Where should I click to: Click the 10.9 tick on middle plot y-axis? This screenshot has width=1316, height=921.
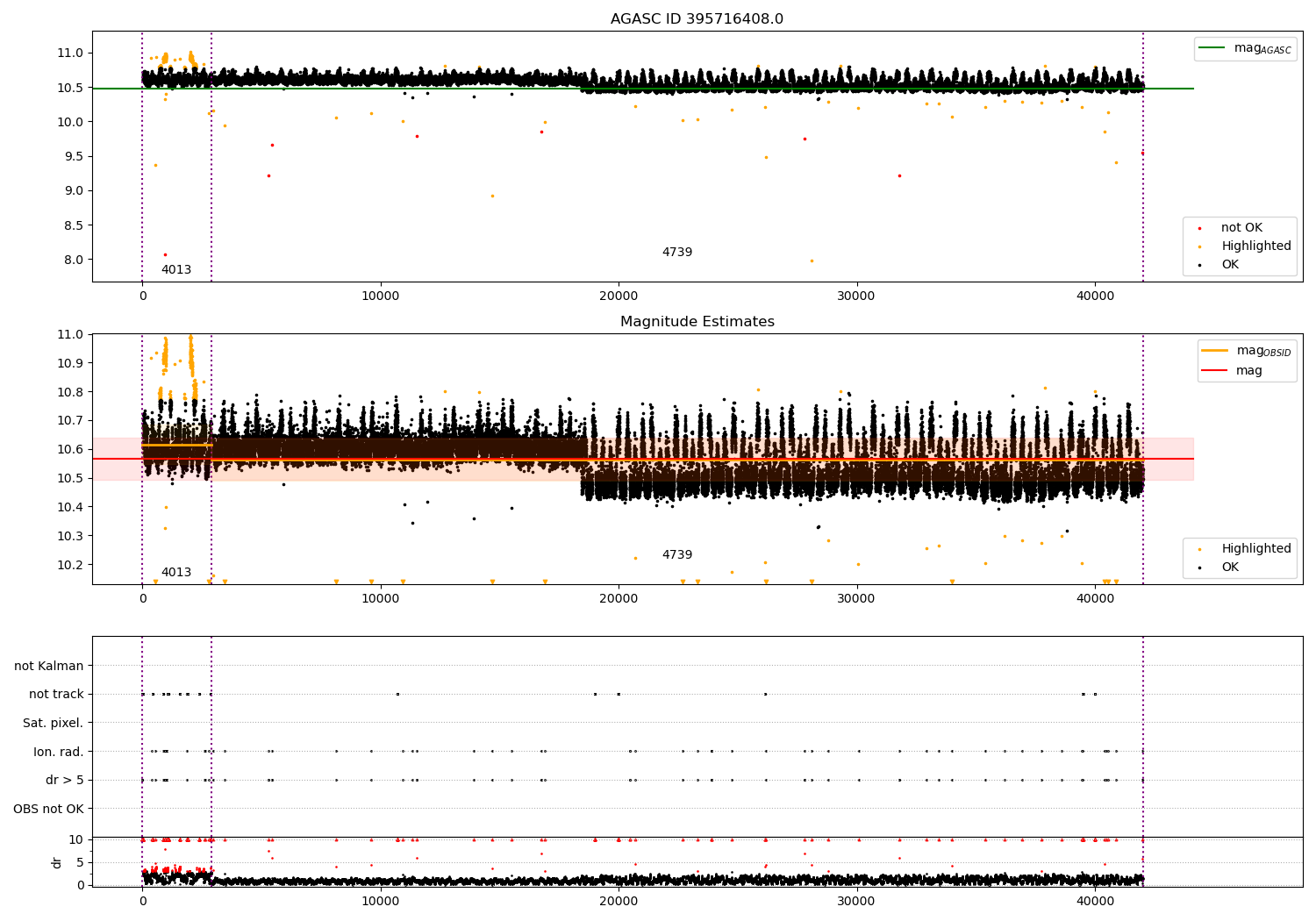coord(70,363)
